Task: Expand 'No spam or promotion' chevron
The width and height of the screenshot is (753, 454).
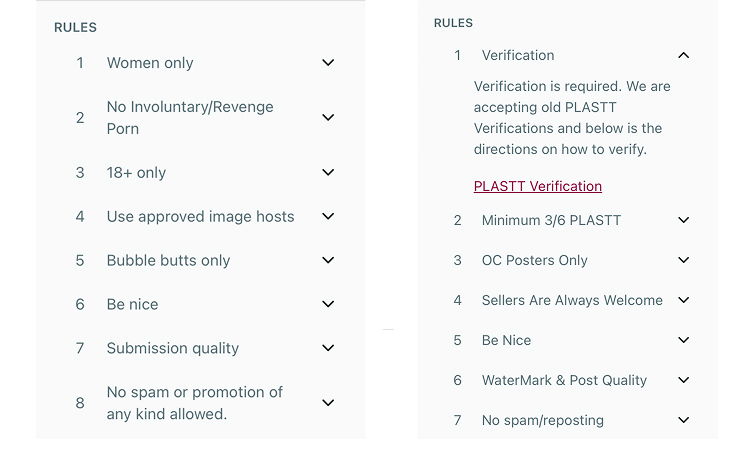Action: point(328,403)
